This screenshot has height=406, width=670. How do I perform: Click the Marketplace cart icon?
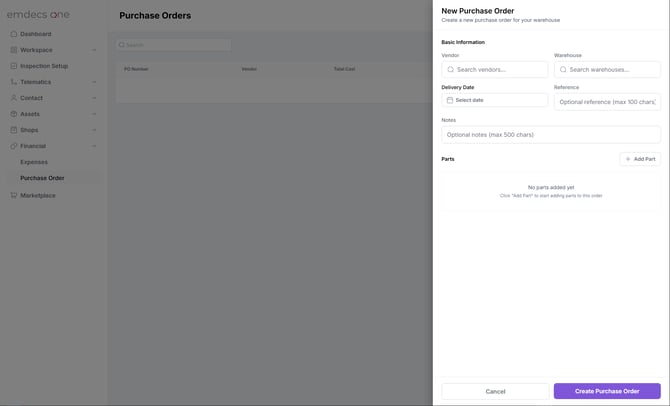pyautogui.click(x=14, y=195)
